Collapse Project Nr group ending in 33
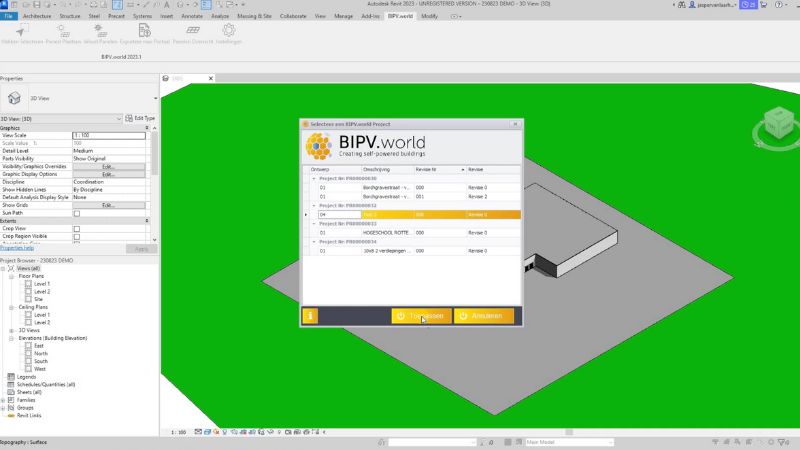Viewport: 800px width, 450px height. 314,223
